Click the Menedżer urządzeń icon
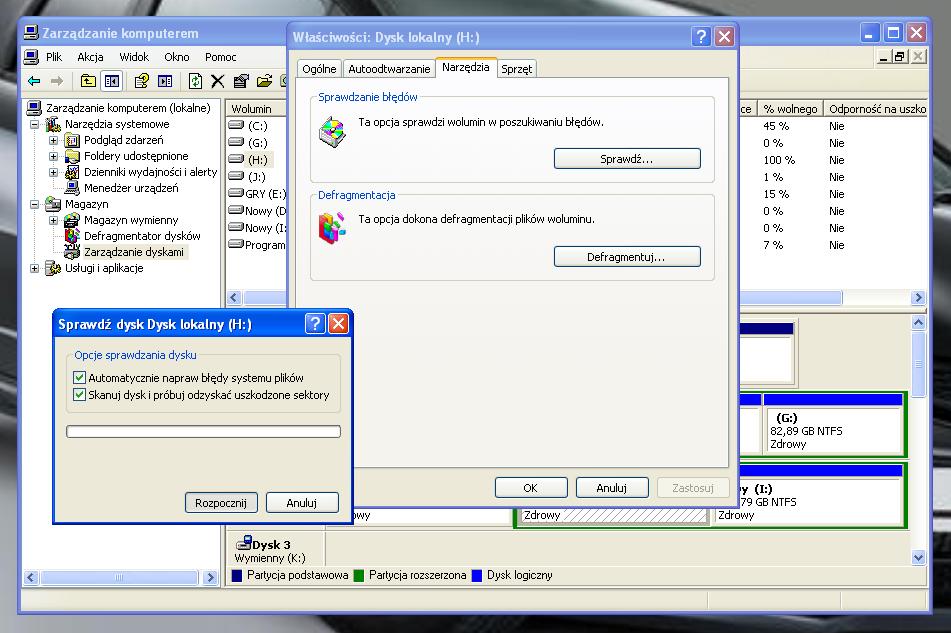 [x=72, y=188]
